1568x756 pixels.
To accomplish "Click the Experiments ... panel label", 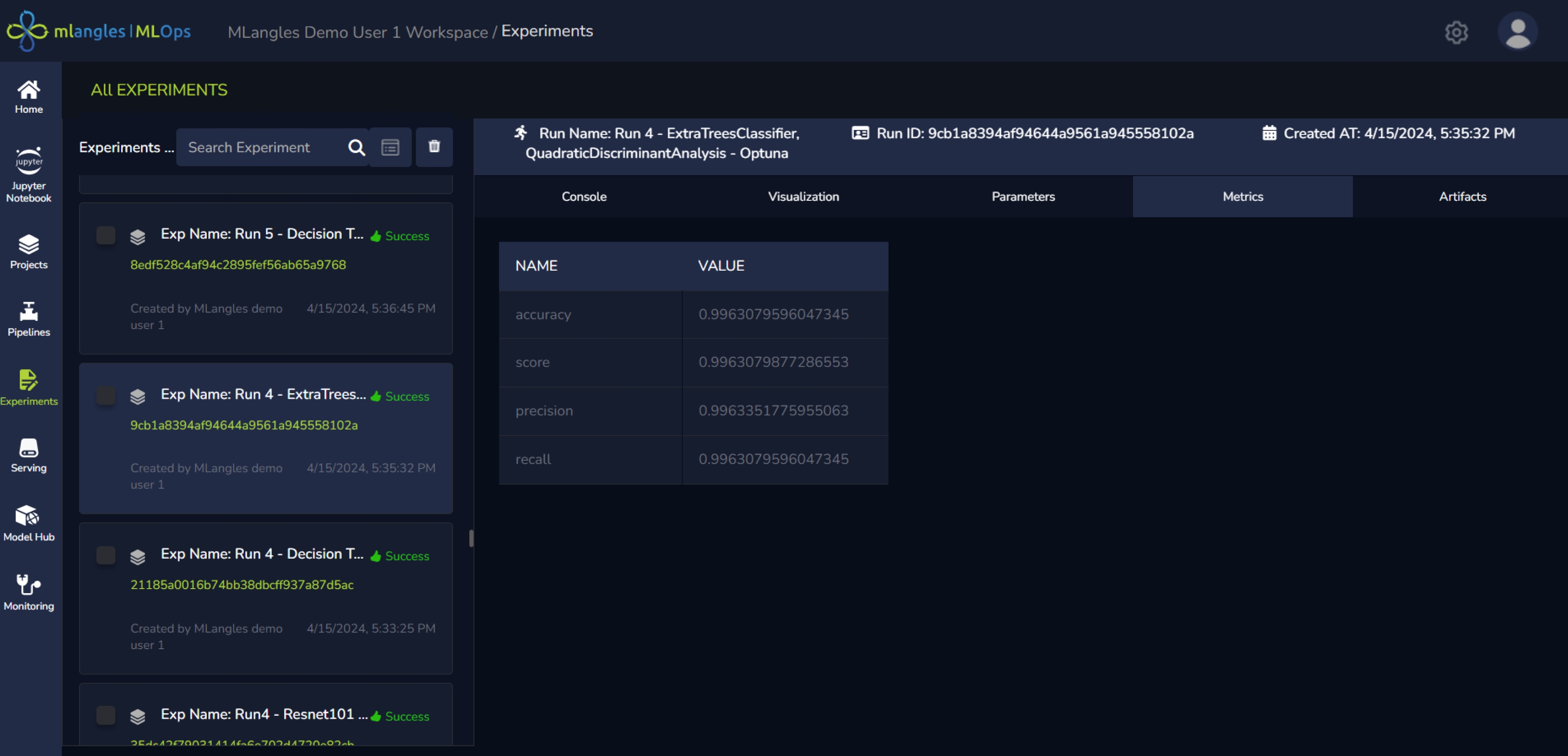I will 127,148.
